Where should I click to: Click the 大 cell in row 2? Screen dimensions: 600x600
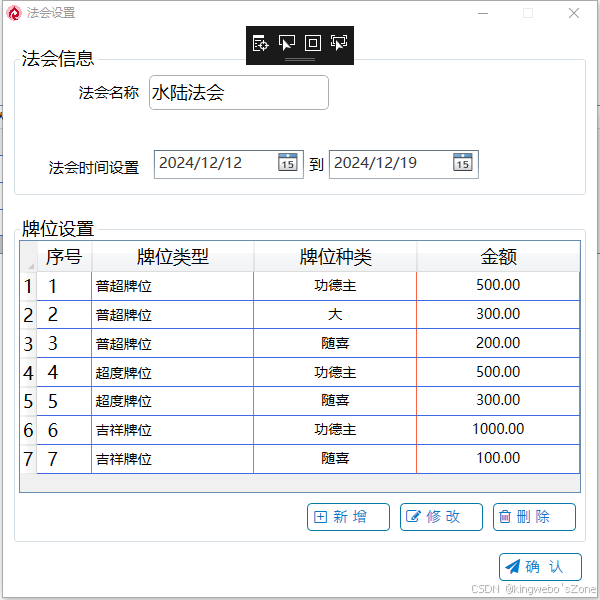point(335,315)
